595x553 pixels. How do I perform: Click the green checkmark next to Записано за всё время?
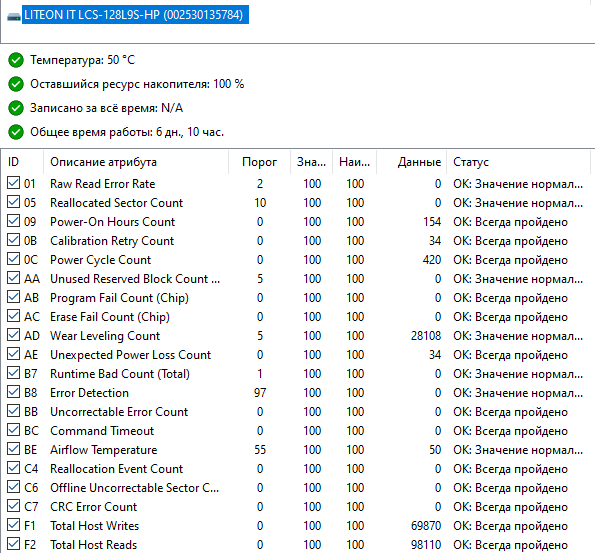point(16,108)
